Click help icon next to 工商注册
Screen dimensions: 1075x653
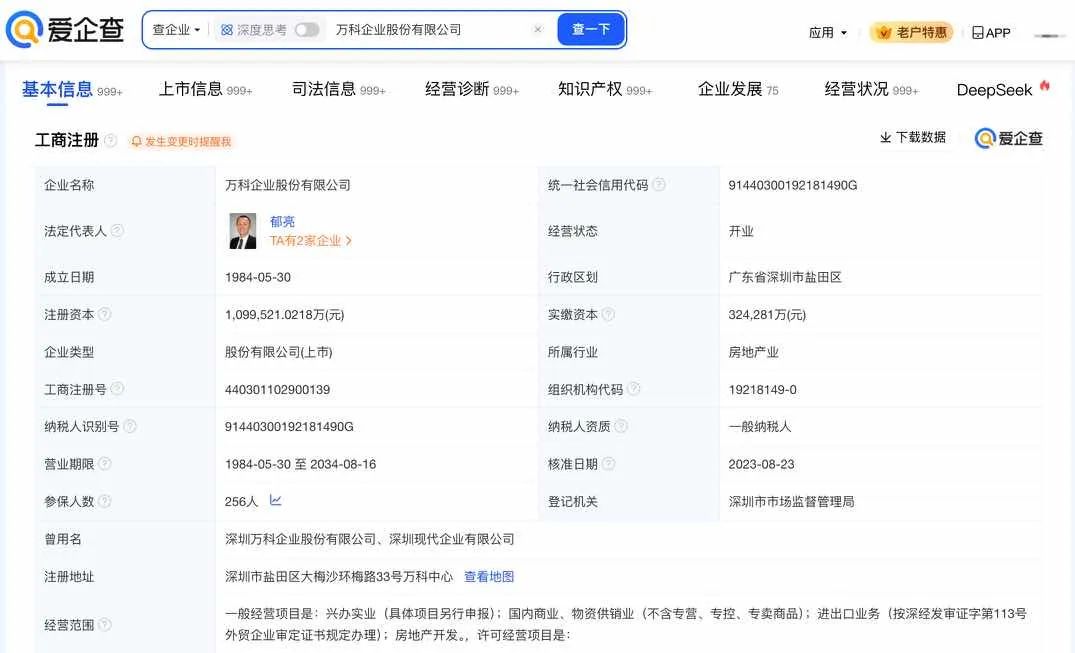[x=110, y=141]
